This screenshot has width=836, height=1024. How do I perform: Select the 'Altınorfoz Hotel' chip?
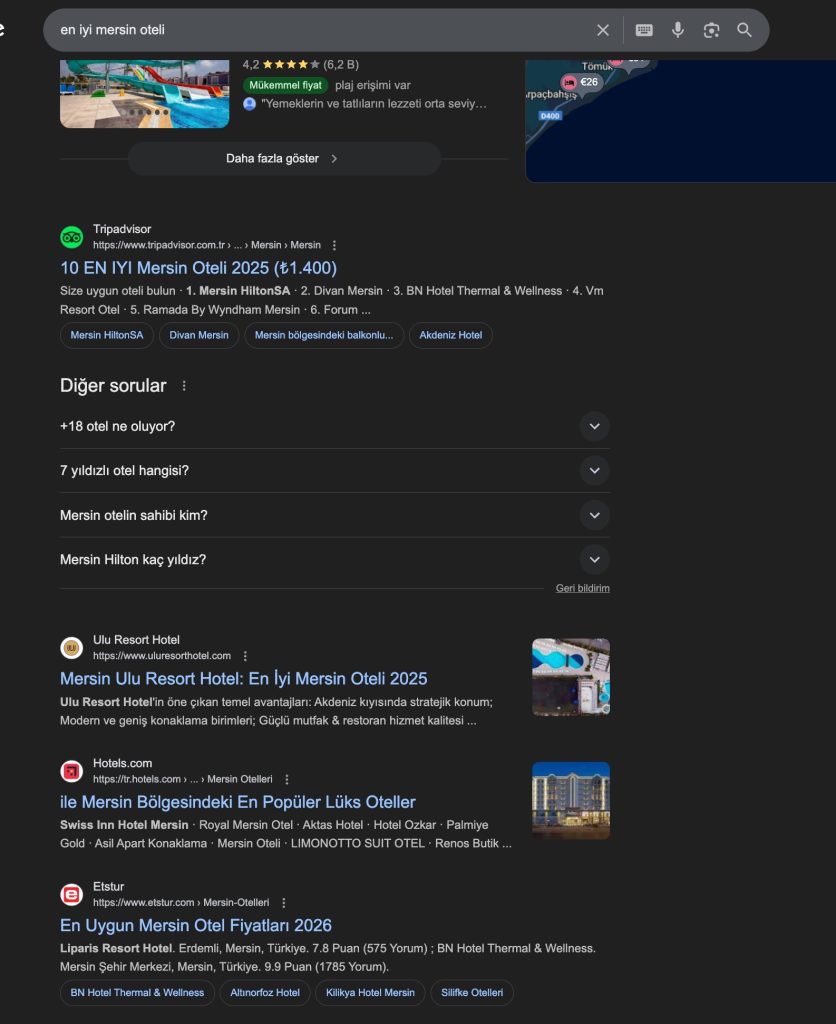tap(265, 993)
